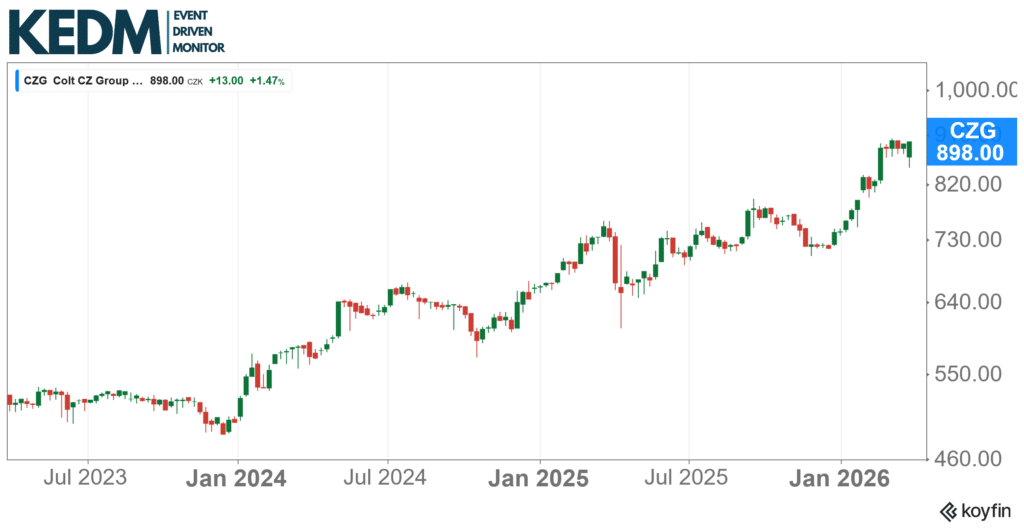1024x529 pixels.
Task: Click the Jan 2025 time axis label
Action: [x=540, y=478]
